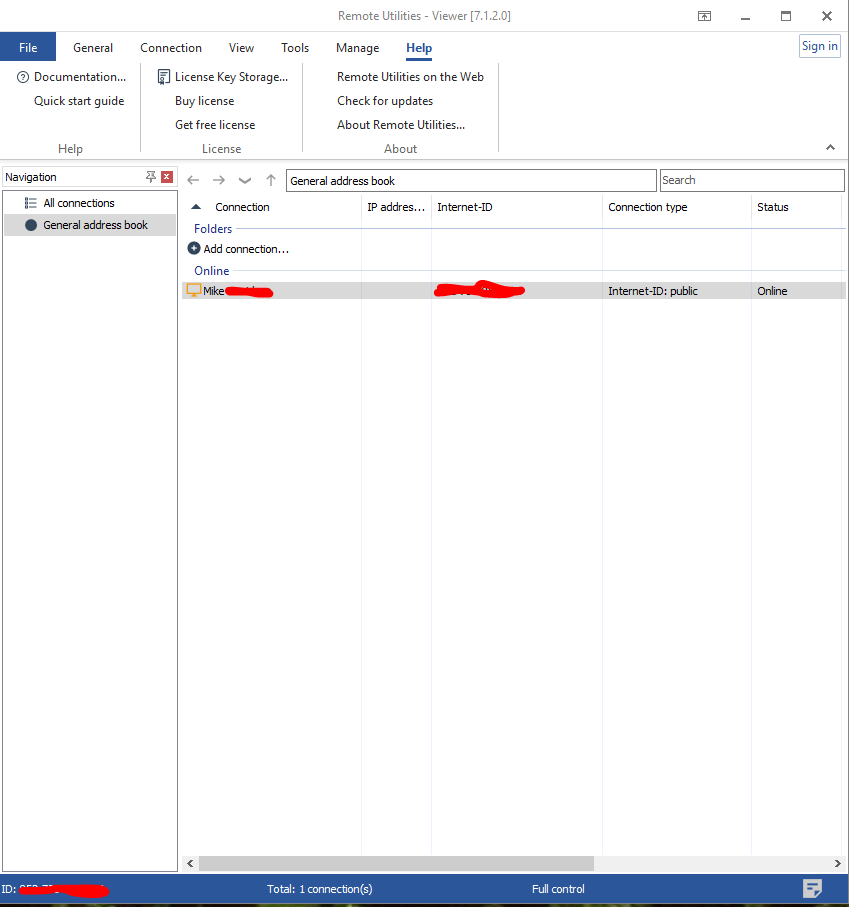Click the horizontal scrollbar thumb
Viewport: 849px width, 907px height.
coord(395,863)
